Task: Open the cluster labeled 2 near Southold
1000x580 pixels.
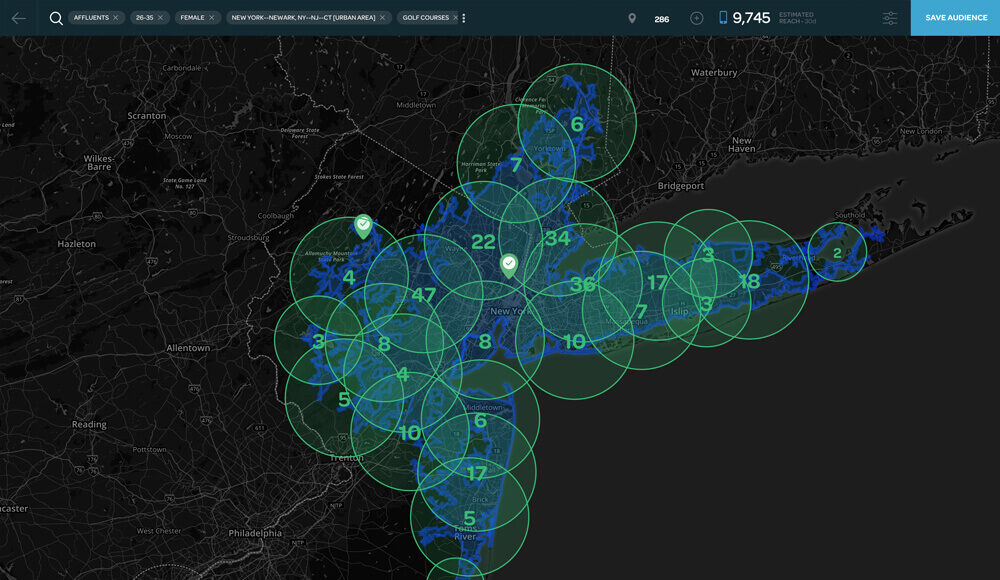Action: (x=837, y=253)
